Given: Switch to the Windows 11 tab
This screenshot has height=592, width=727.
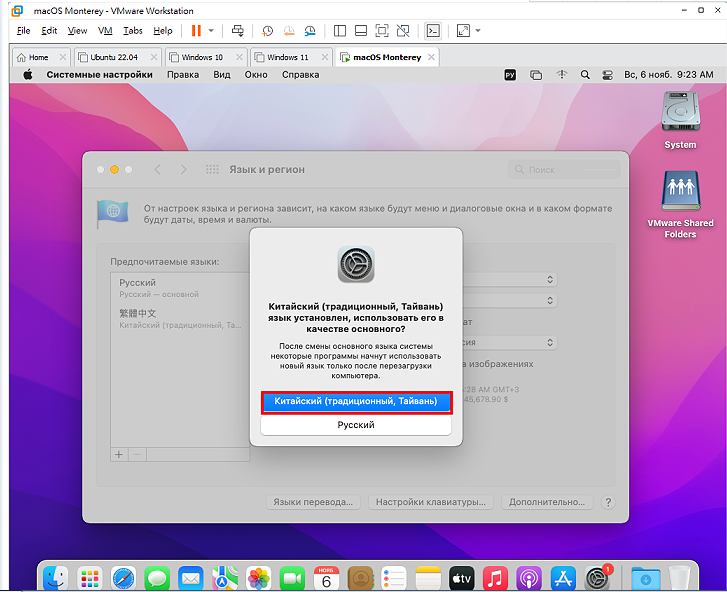Looking at the screenshot, I should (x=287, y=57).
